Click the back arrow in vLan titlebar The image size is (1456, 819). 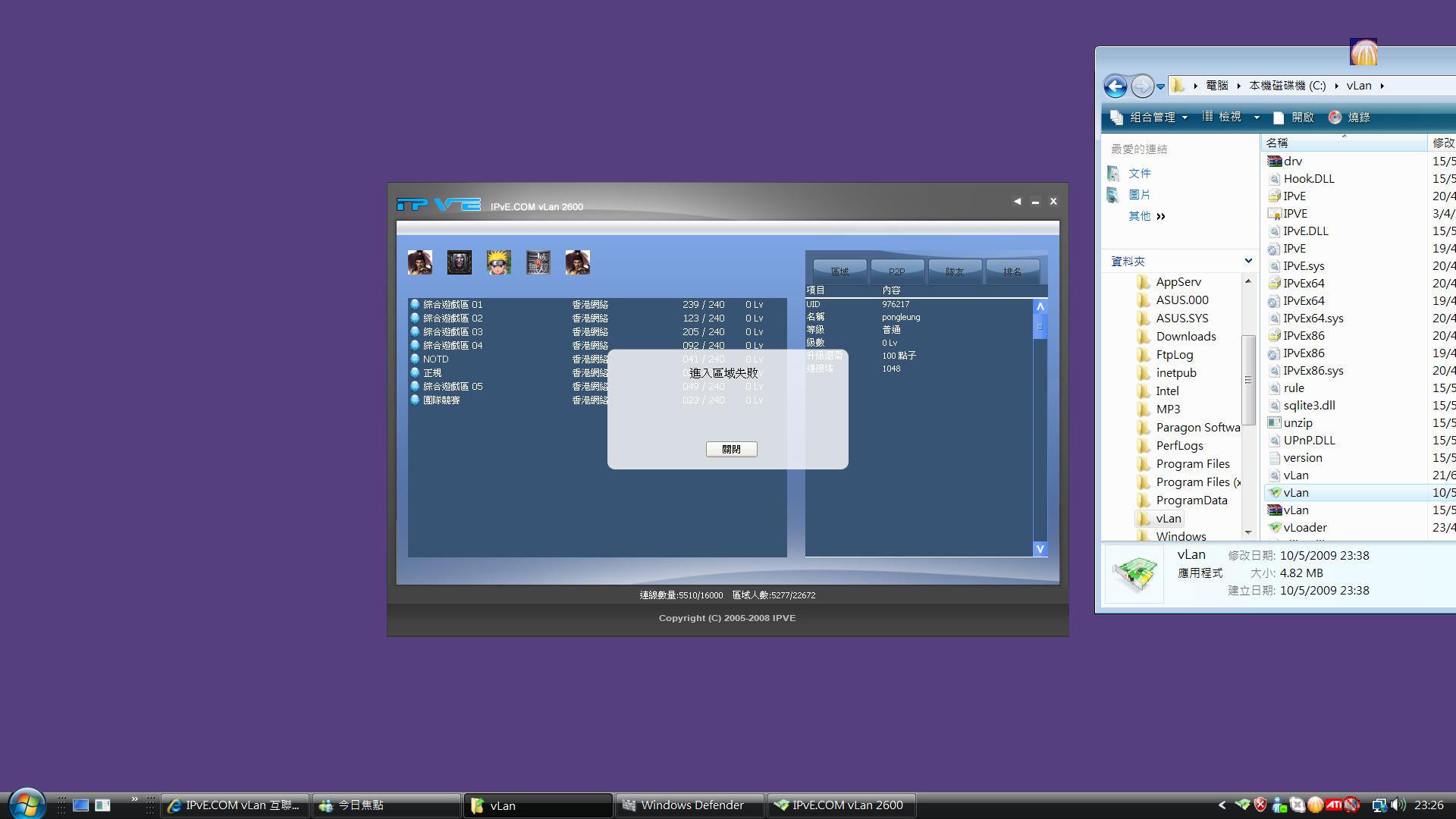pyautogui.click(x=1017, y=202)
